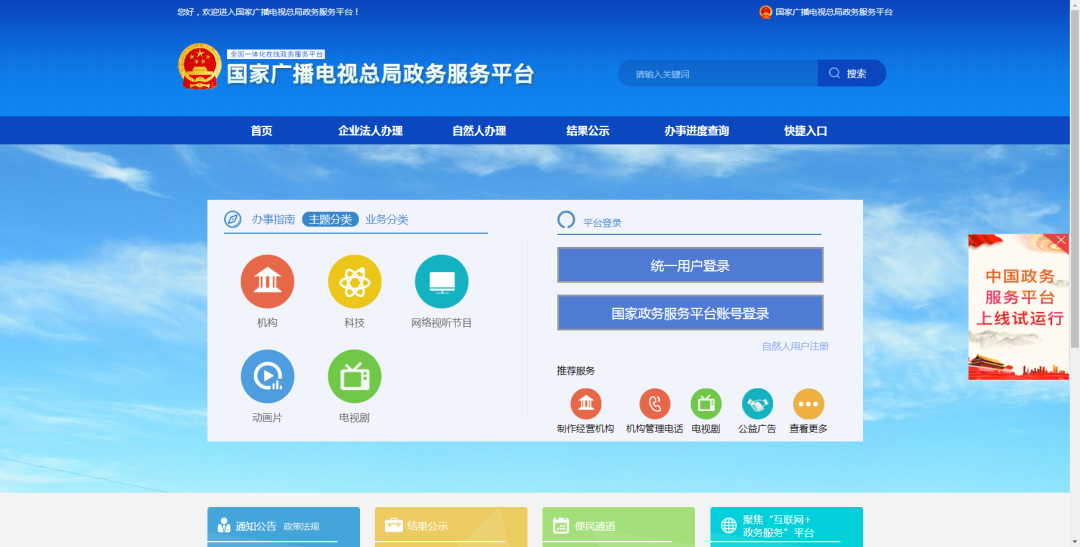
Task: Click the small emblem icon at top right
Action: (765, 12)
